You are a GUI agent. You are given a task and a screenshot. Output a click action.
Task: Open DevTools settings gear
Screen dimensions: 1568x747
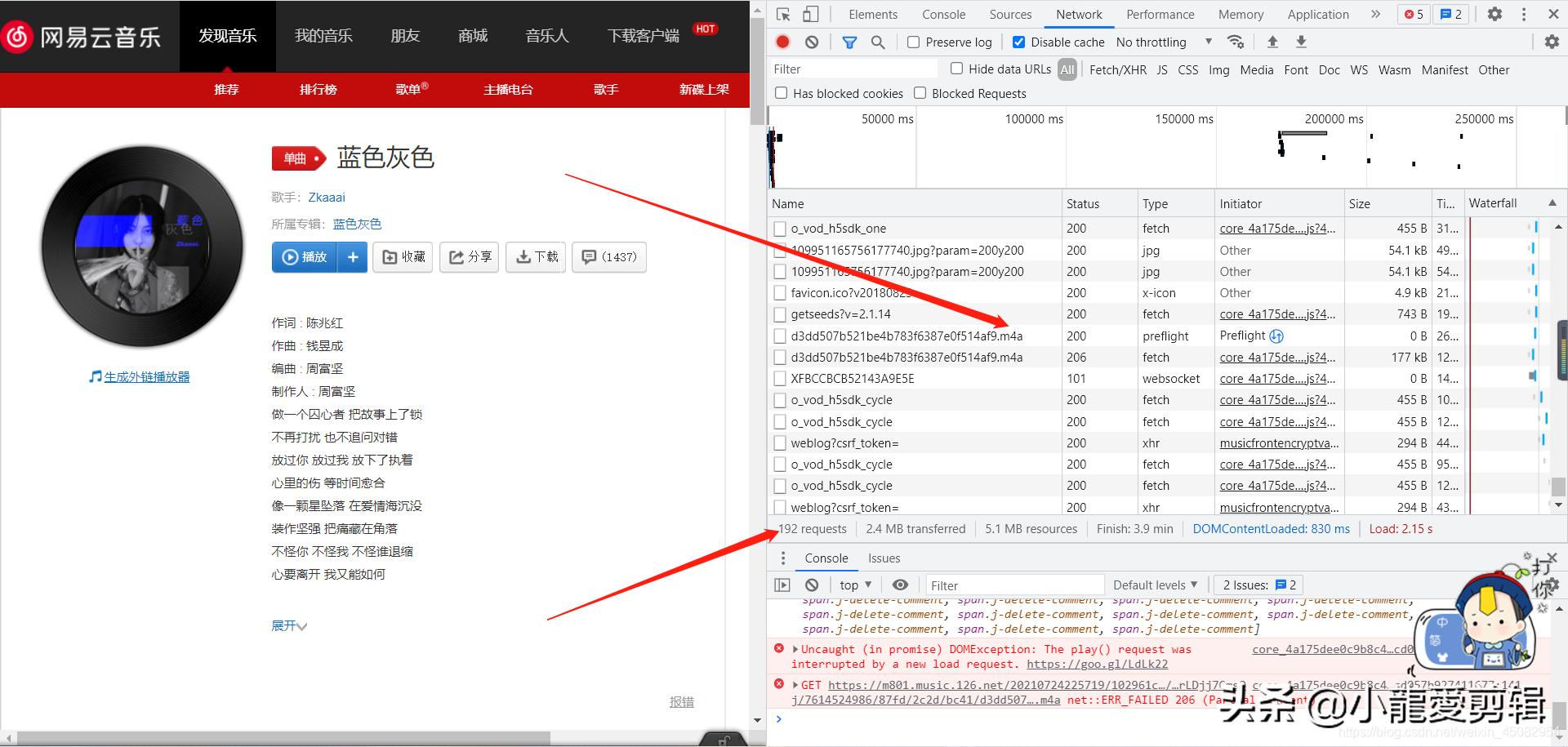(x=1494, y=14)
